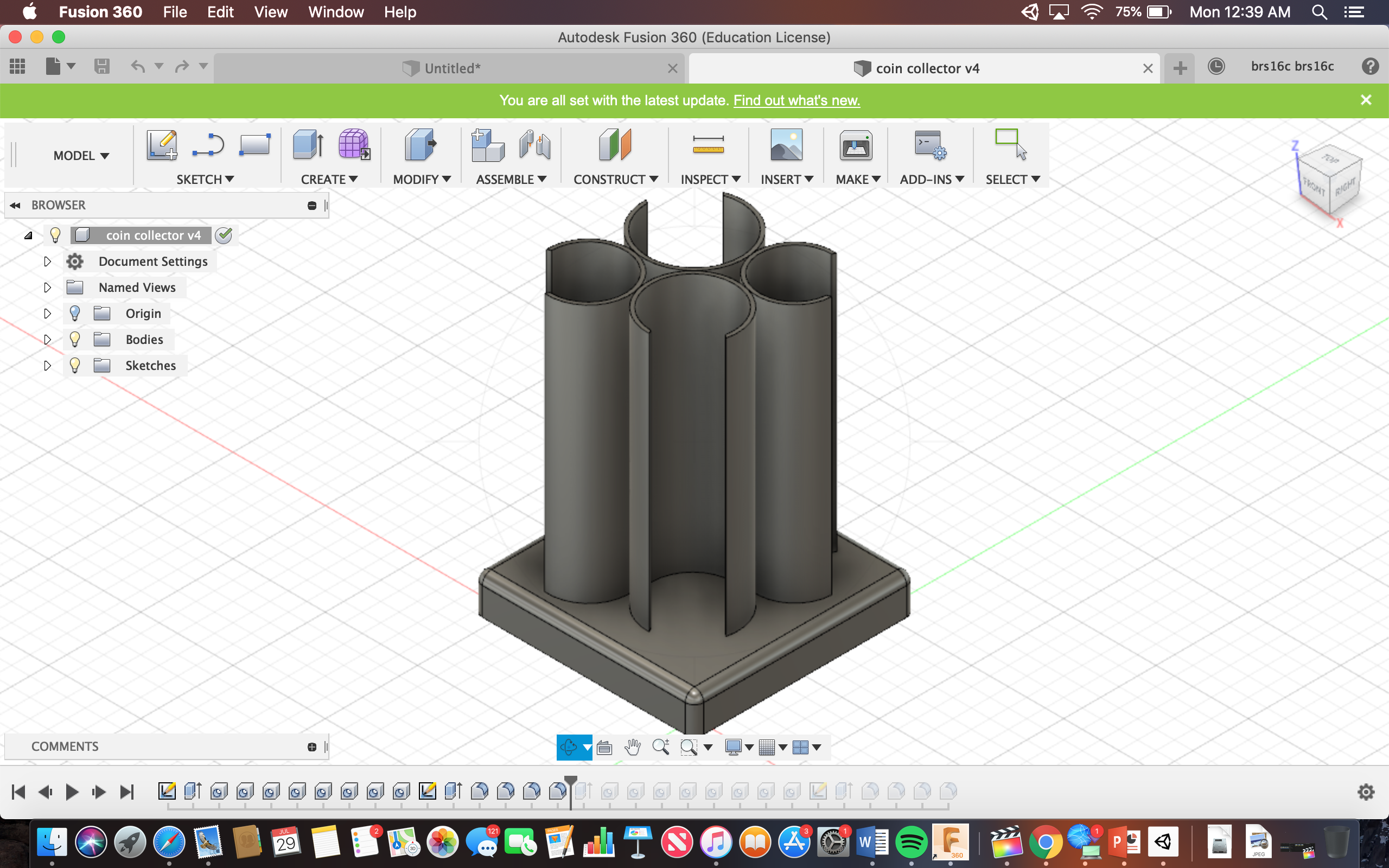Toggle Origin folder visibility lightbulb
Image resolution: width=1389 pixels, height=868 pixels.
(75, 314)
